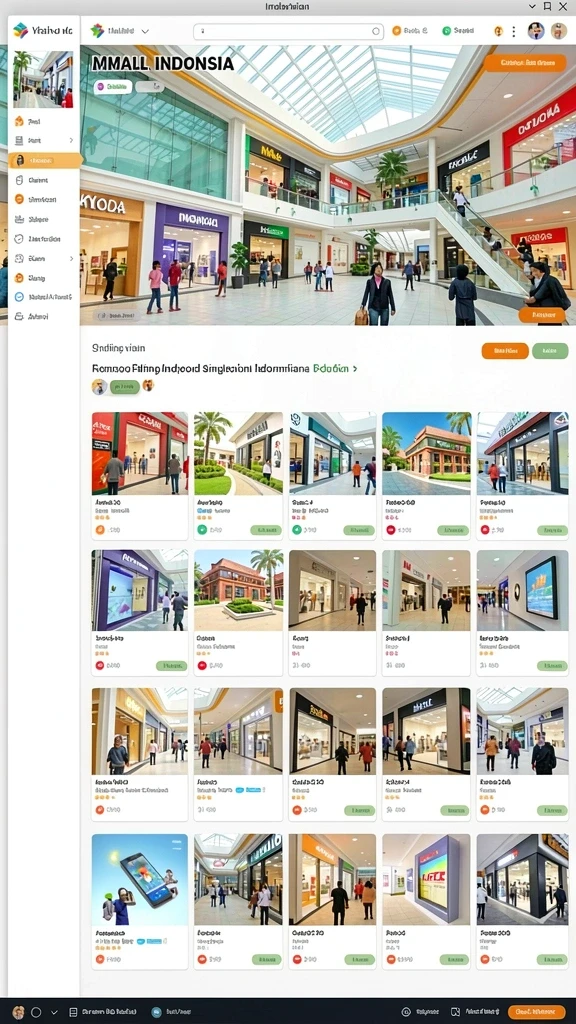Viewport: 576px width, 1024px height.
Task: Open the chevron in bottom taskbar left
Action: pyautogui.click(x=54, y=1012)
